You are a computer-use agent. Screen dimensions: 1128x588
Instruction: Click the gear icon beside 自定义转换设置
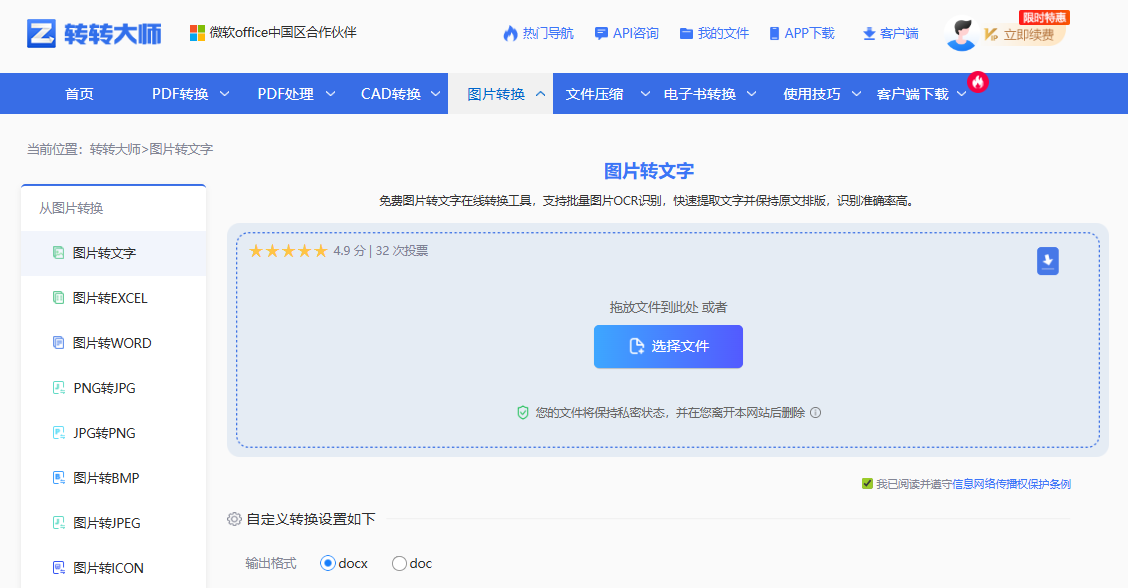[x=234, y=519]
